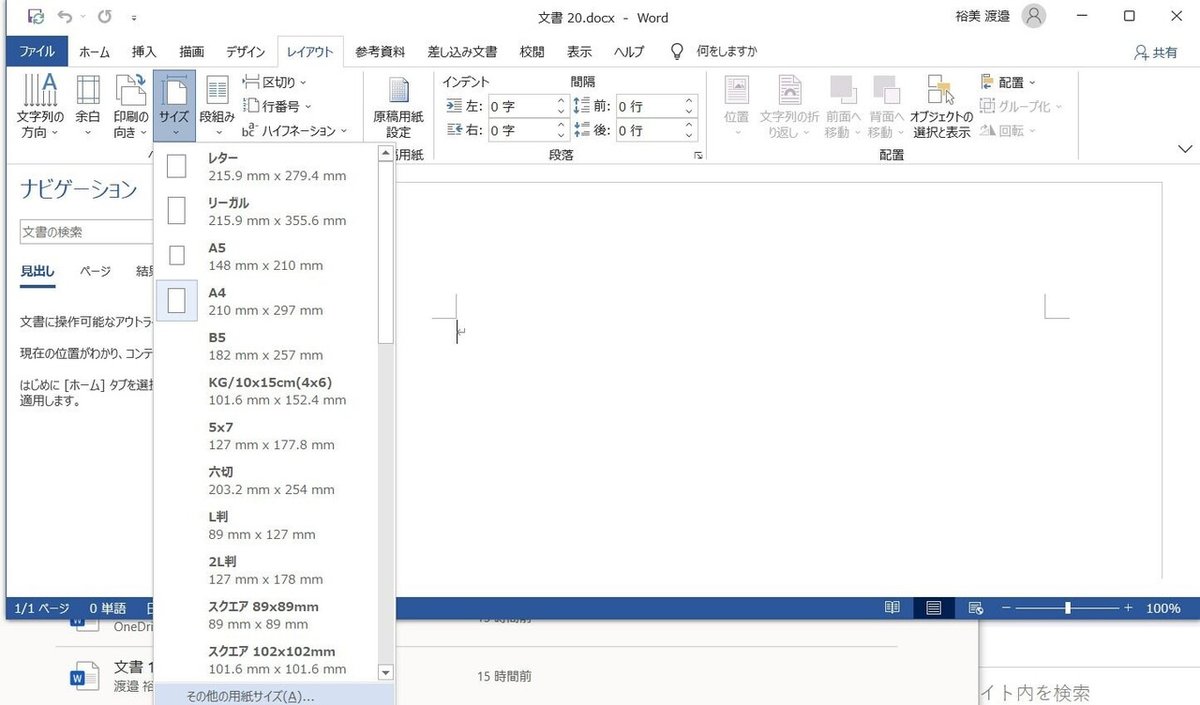Select レター paper size
The height and width of the screenshot is (705, 1200).
coord(266,167)
